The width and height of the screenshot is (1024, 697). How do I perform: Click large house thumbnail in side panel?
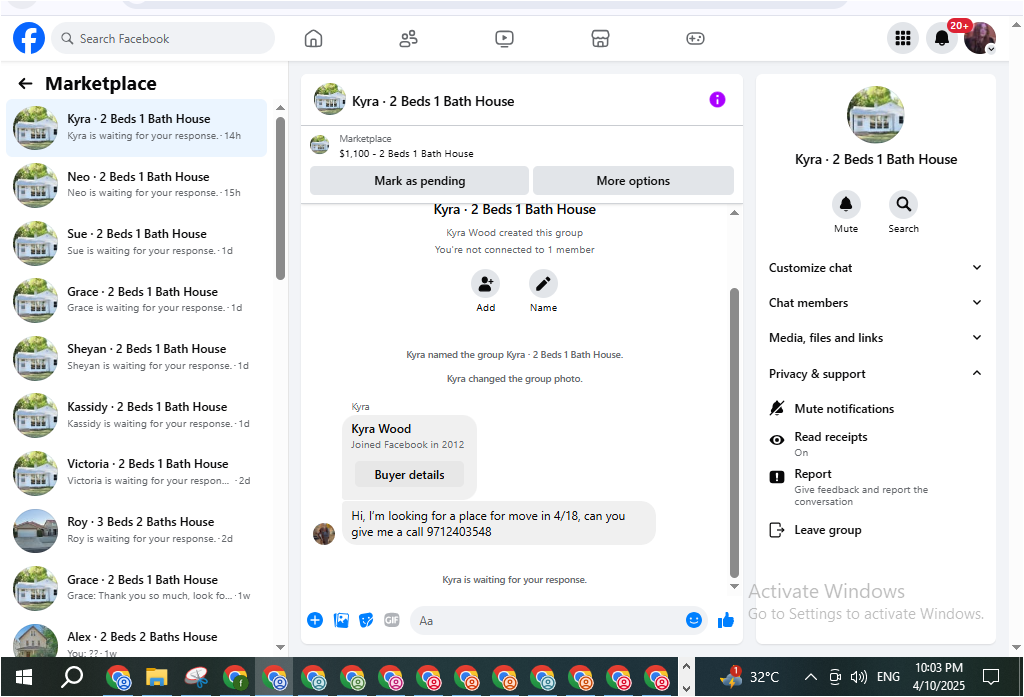(x=875, y=115)
